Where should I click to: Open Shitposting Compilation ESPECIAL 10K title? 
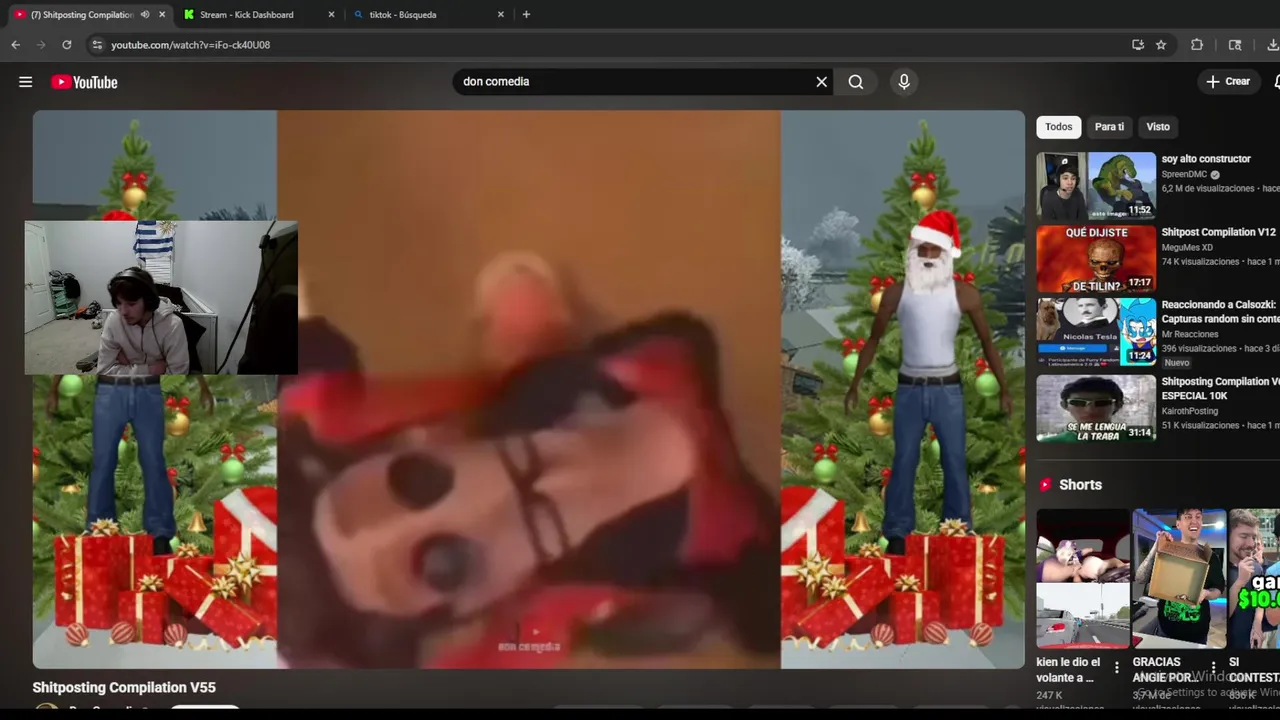1220,389
